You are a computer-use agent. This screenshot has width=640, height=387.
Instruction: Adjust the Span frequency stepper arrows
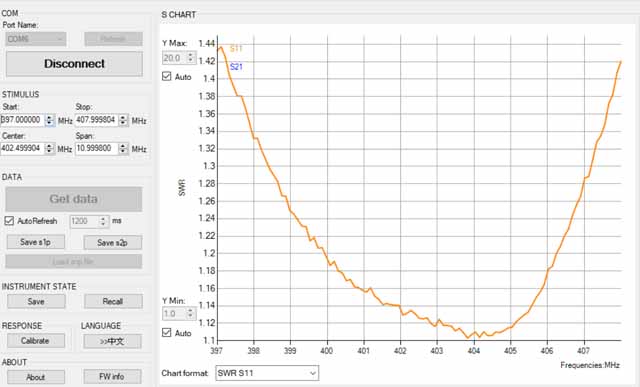point(123,148)
